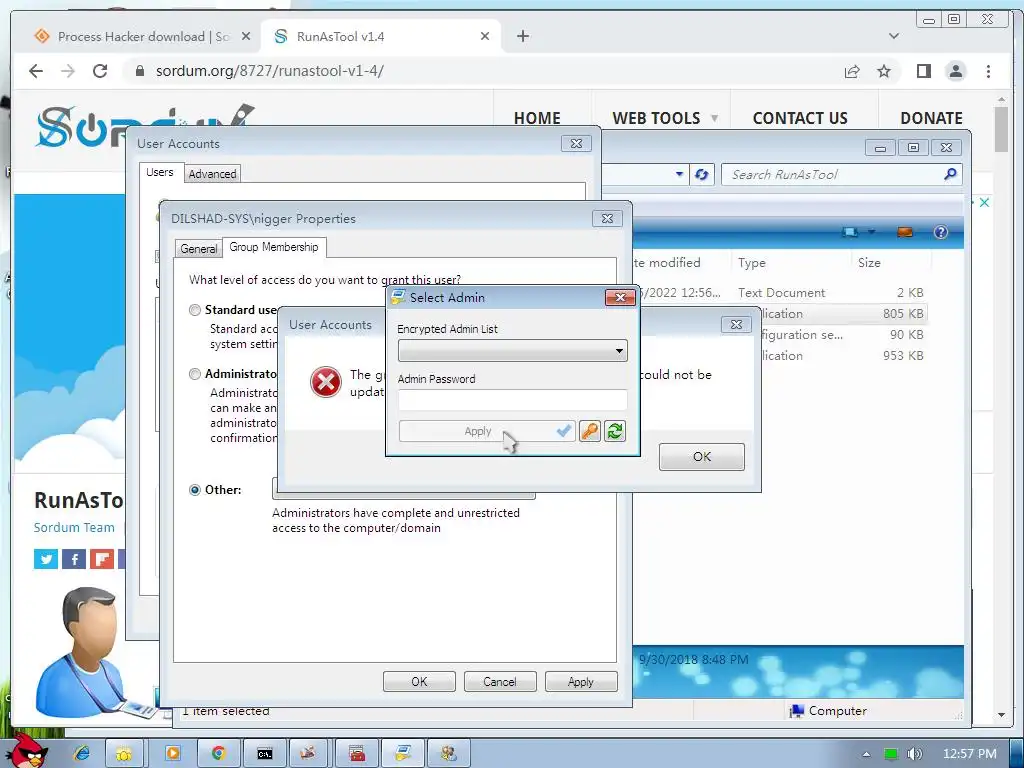The height and width of the screenshot is (768, 1024).
Task: Go back with Chrome's back arrow
Action: (x=36, y=71)
